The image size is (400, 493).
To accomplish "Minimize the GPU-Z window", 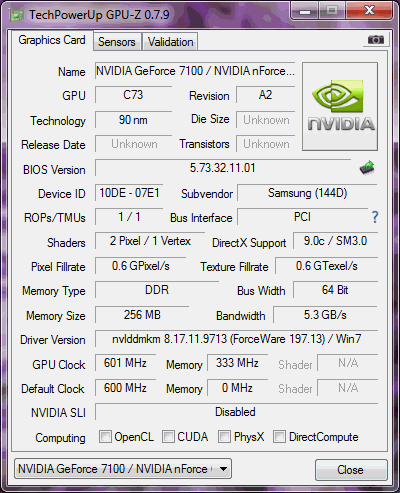I will (305, 11).
